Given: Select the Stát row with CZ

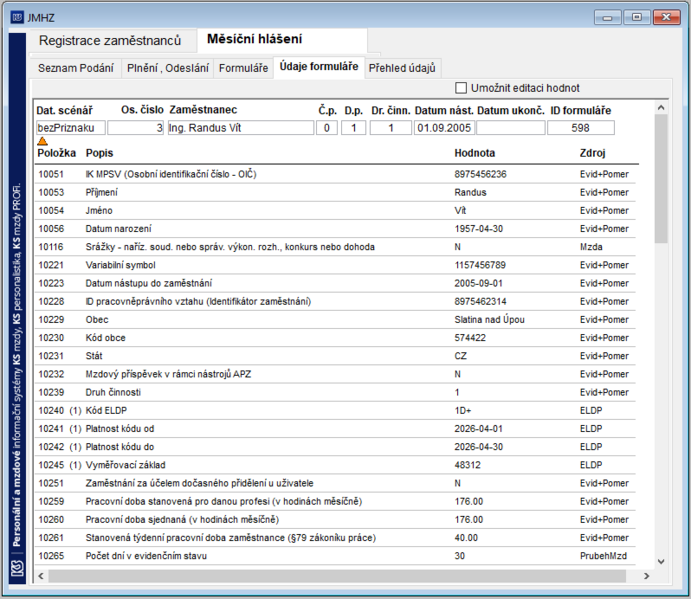Looking at the screenshot, I should pyautogui.click(x=335, y=356).
